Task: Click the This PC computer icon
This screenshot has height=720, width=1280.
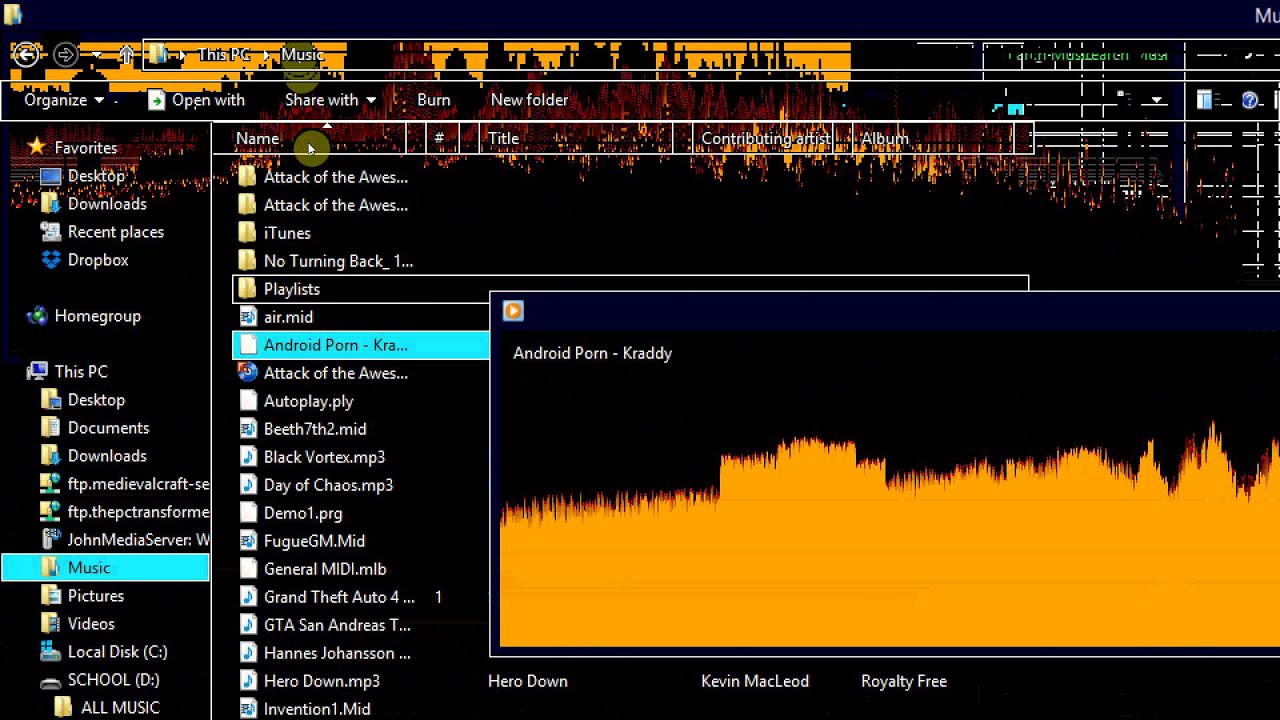Action: click(37, 372)
